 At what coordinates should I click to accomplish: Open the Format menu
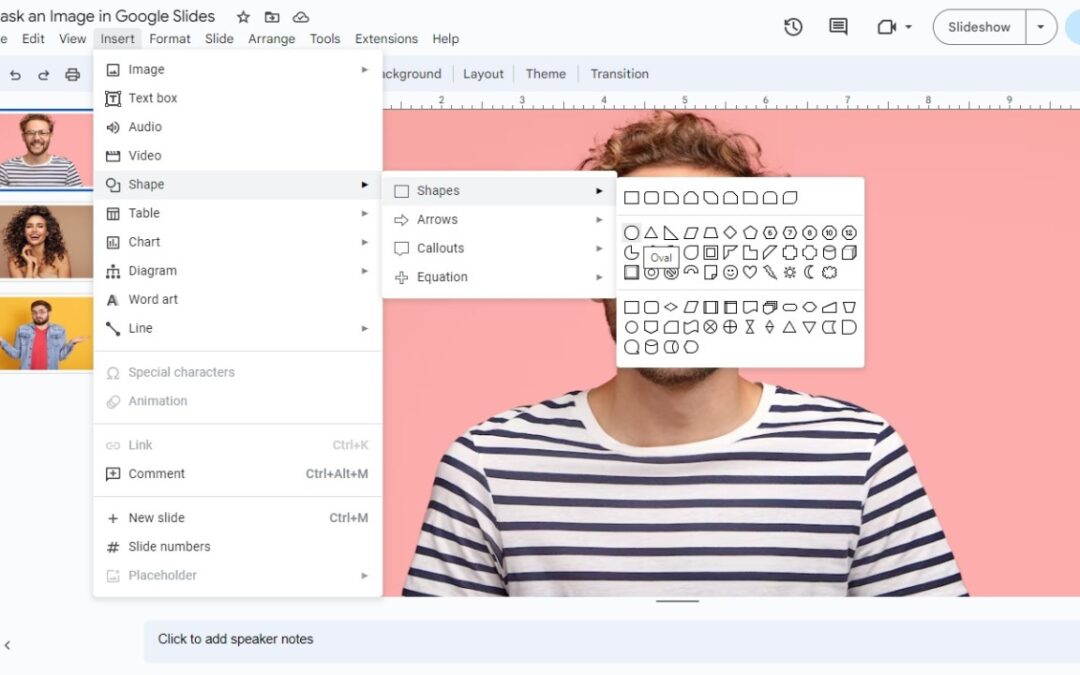tap(169, 38)
